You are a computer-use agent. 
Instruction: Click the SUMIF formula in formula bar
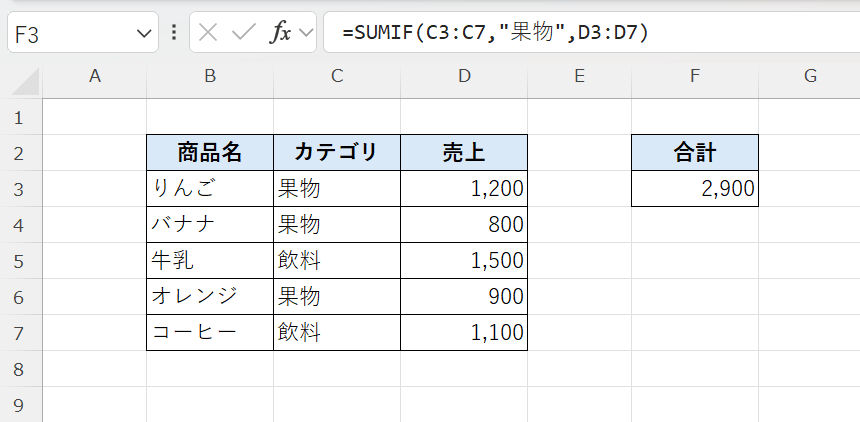(x=495, y=33)
